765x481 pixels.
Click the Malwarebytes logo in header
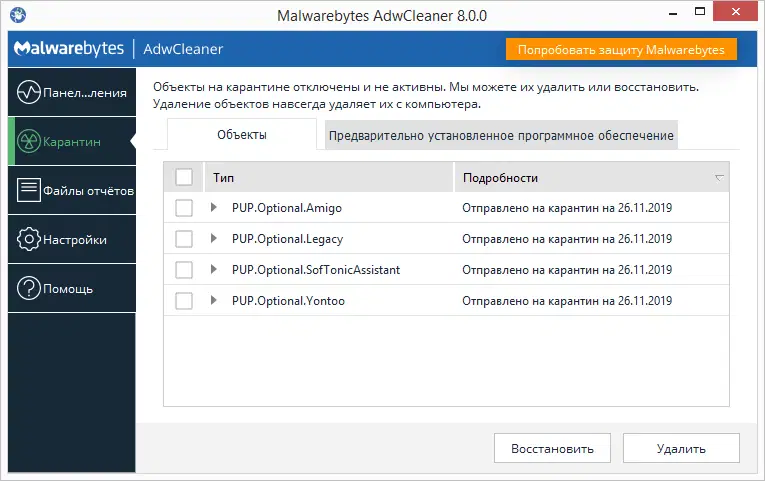69,49
